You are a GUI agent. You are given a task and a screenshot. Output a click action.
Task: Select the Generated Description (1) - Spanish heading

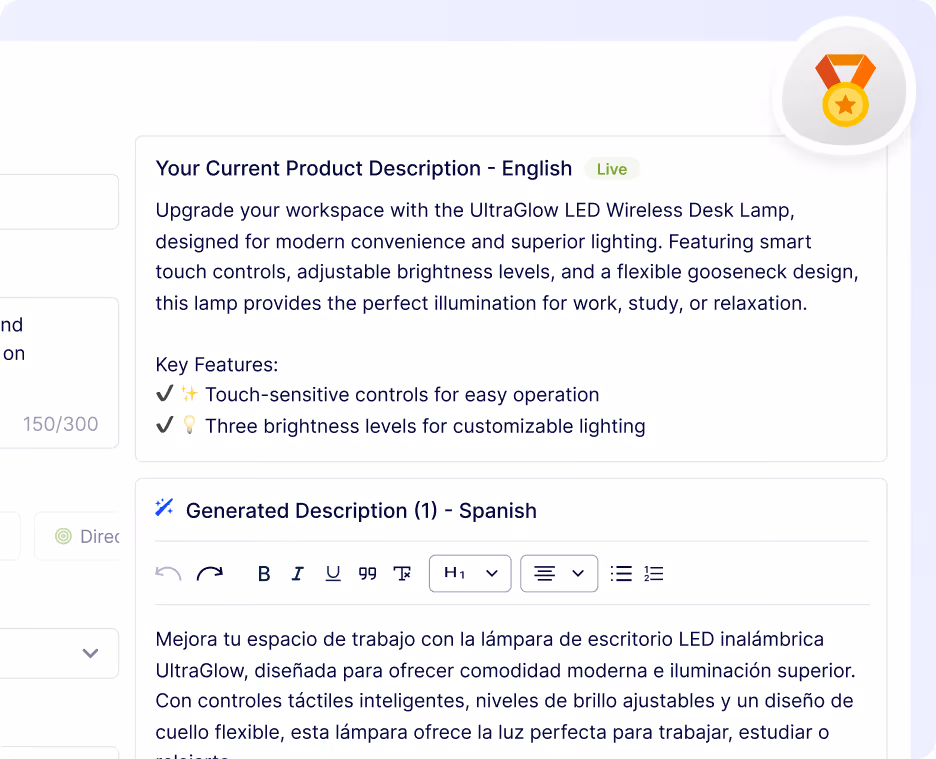pos(361,510)
